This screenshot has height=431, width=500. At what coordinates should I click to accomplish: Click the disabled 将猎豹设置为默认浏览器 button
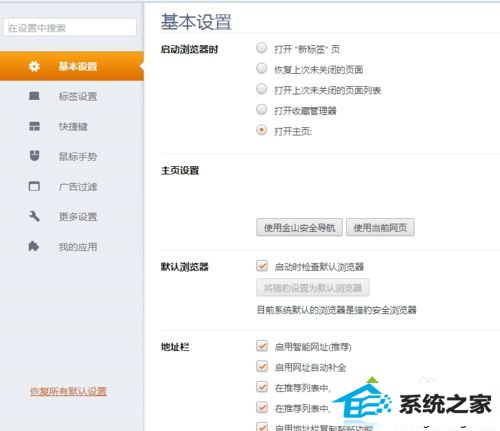point(313,287)
